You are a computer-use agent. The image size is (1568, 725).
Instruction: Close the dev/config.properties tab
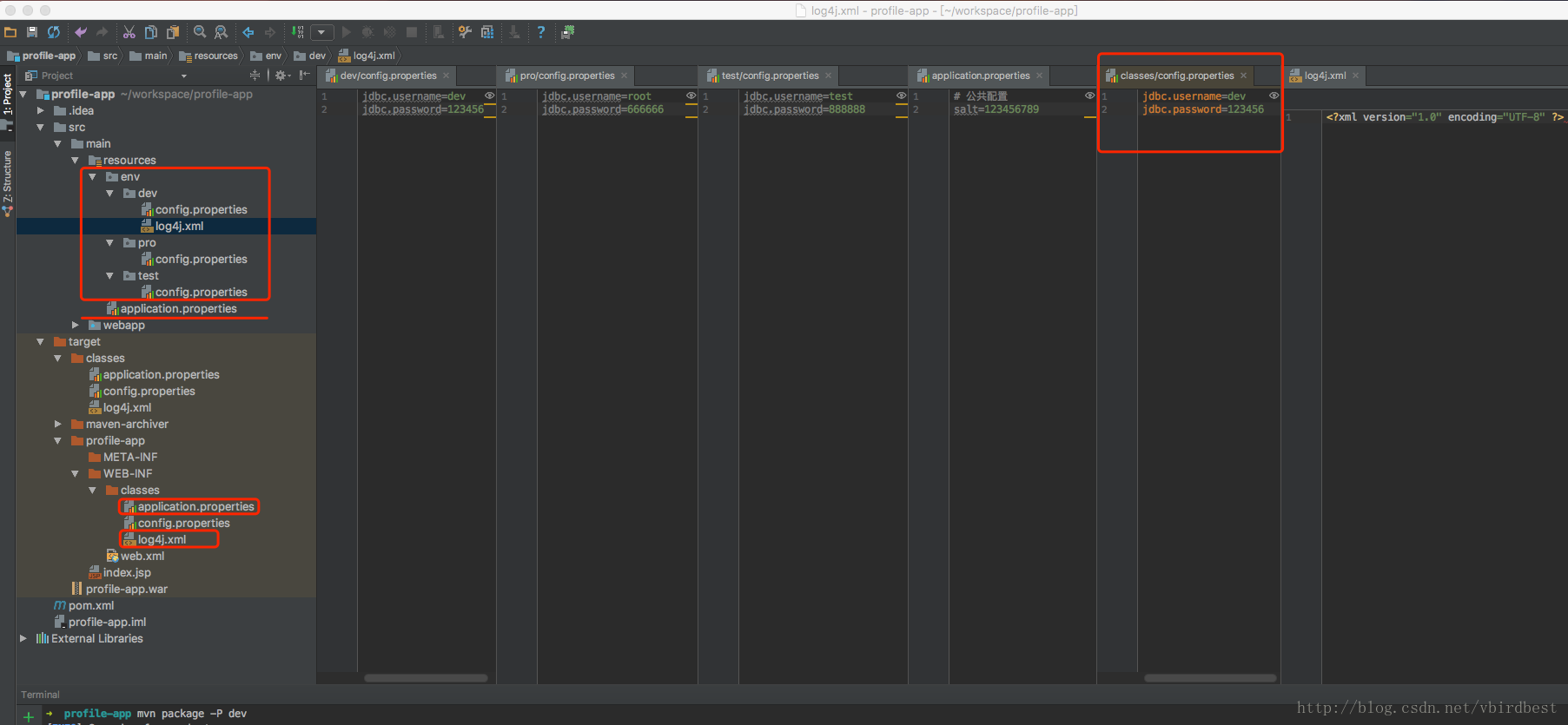pyautogui.click(x=447, y=76)
